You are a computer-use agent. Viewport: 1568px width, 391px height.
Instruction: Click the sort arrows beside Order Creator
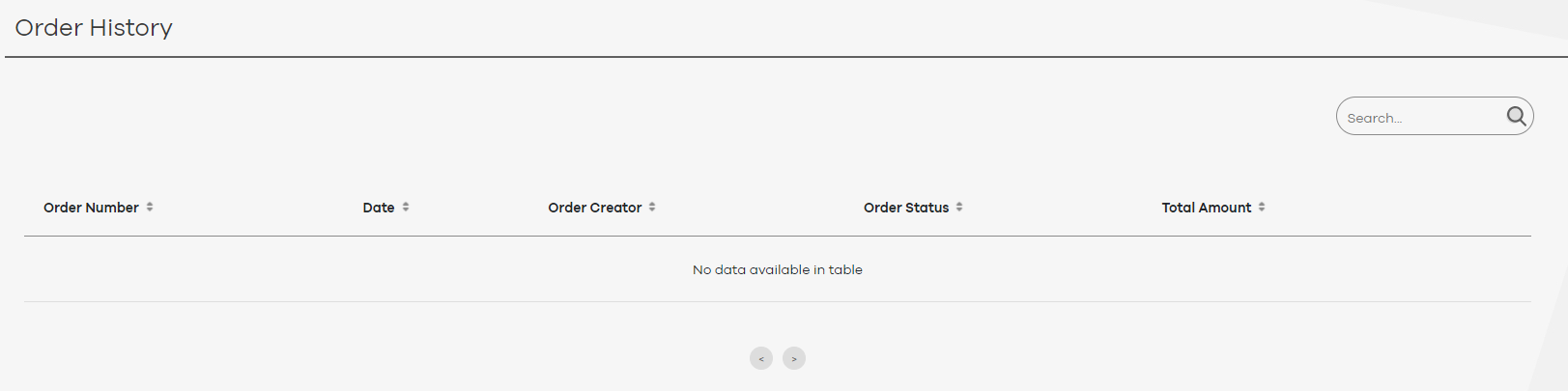coord(652,207)
